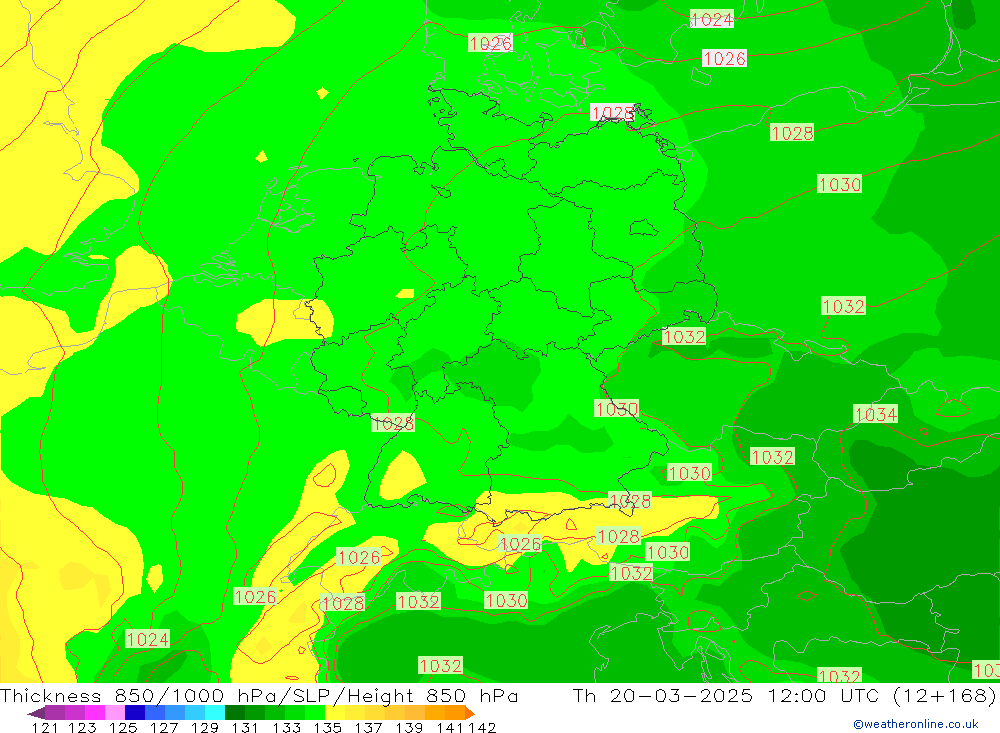Pick the bright magenta legend swatch
Screen dimensions: 1000x733
(95, 713)
